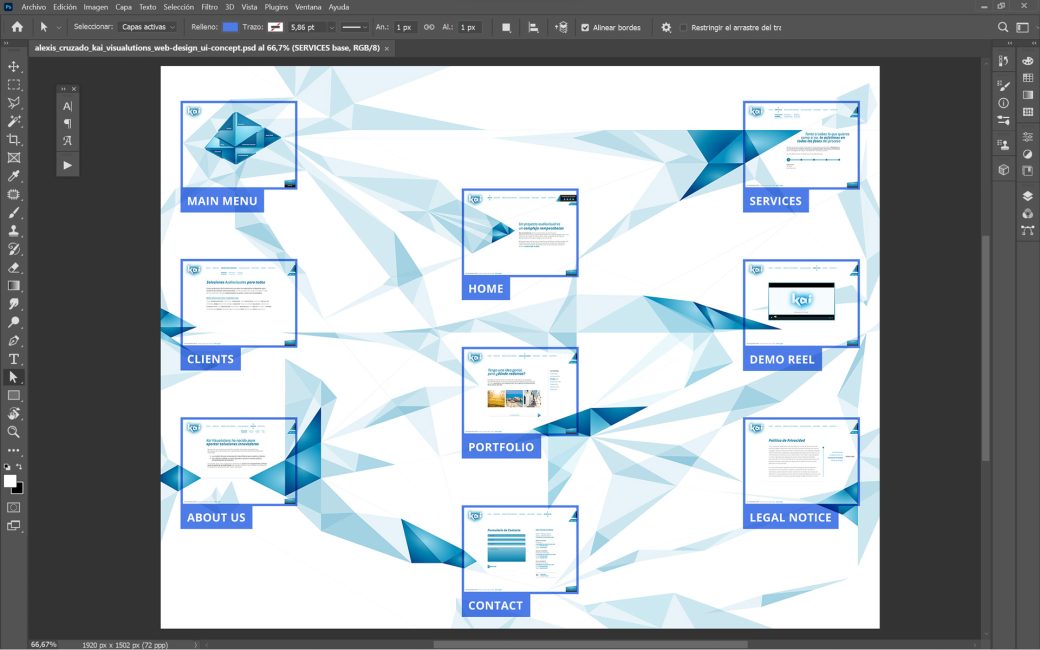The image size is (1040, 650).
Task: Click the zoom percentage field in status bar
Action: [44, 645]
